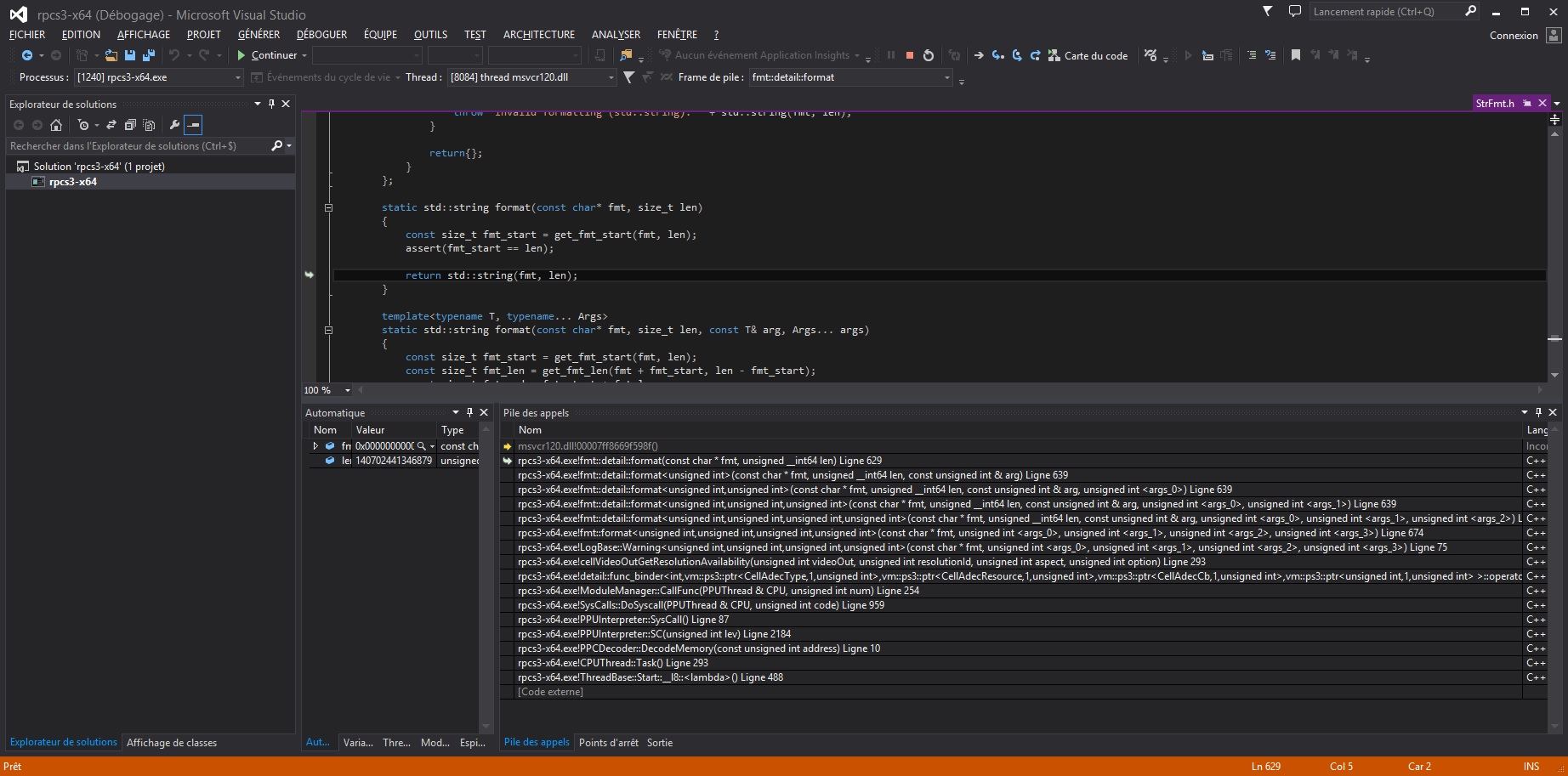Toggle auto-hide pin on Automatique panel

point(469,412)
